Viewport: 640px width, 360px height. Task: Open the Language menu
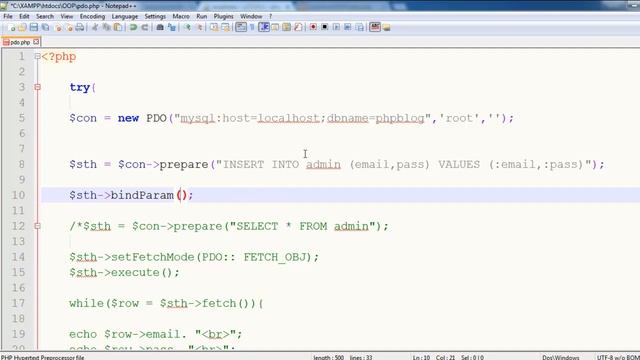(x=124, y=16)
